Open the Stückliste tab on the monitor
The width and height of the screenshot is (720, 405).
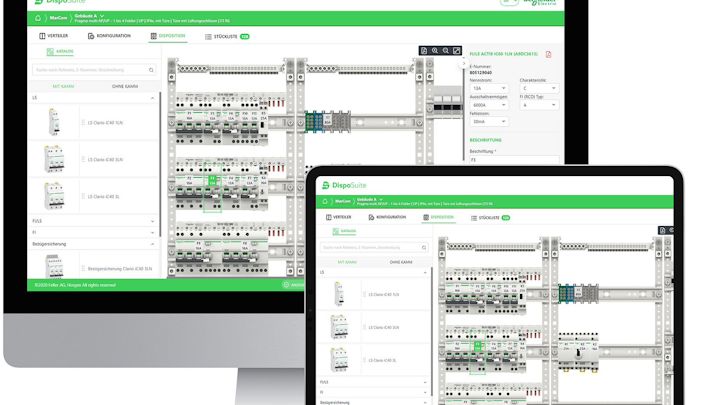click(227, 36)
